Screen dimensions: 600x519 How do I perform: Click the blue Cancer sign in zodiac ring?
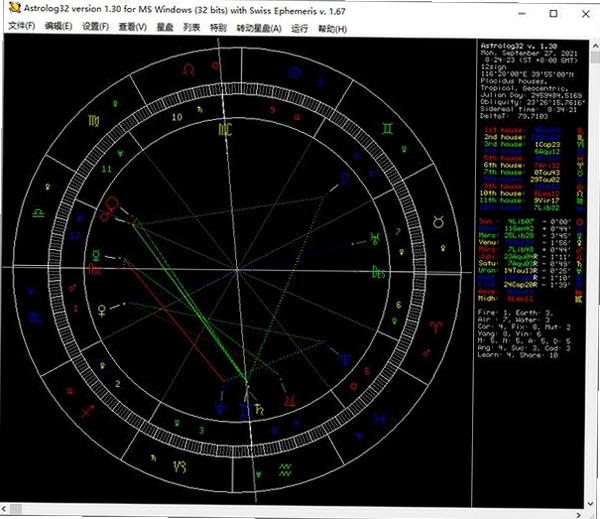295,72
